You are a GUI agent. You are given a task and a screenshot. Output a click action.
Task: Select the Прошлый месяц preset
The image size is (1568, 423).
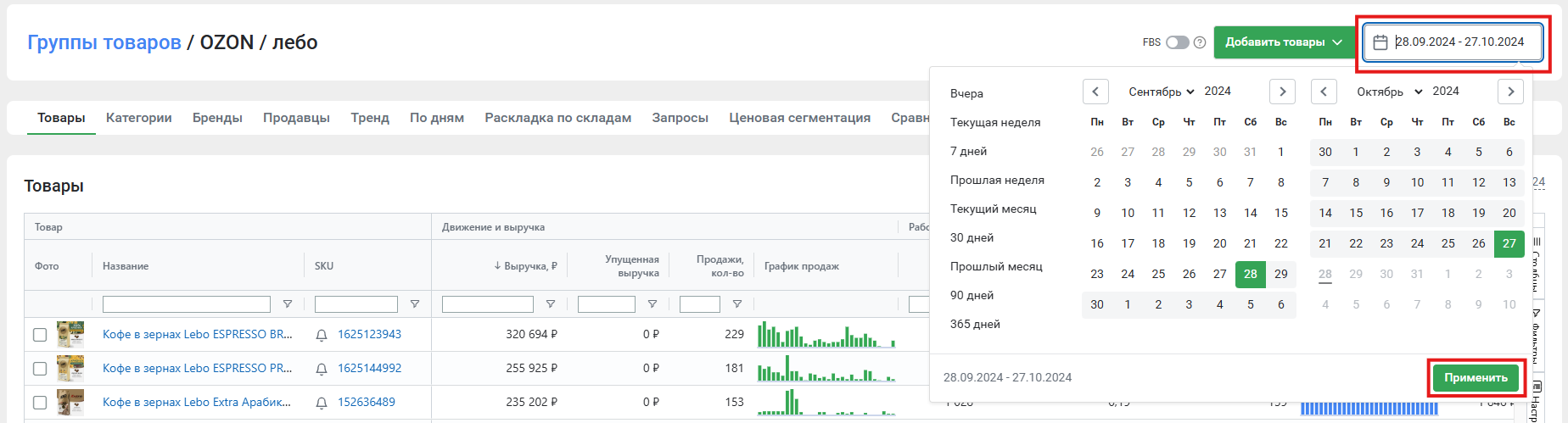click(x=997, y=266)
